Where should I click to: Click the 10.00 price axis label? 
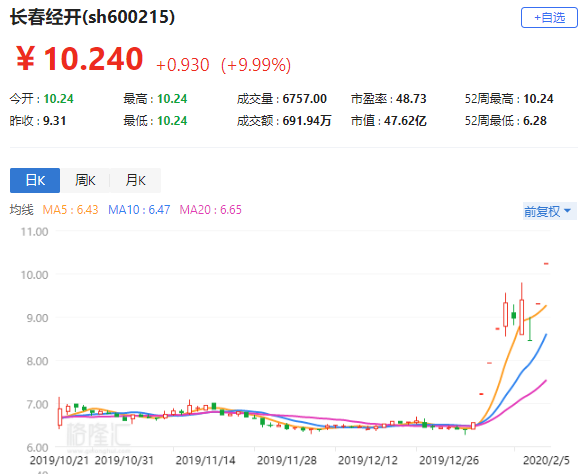34,275
